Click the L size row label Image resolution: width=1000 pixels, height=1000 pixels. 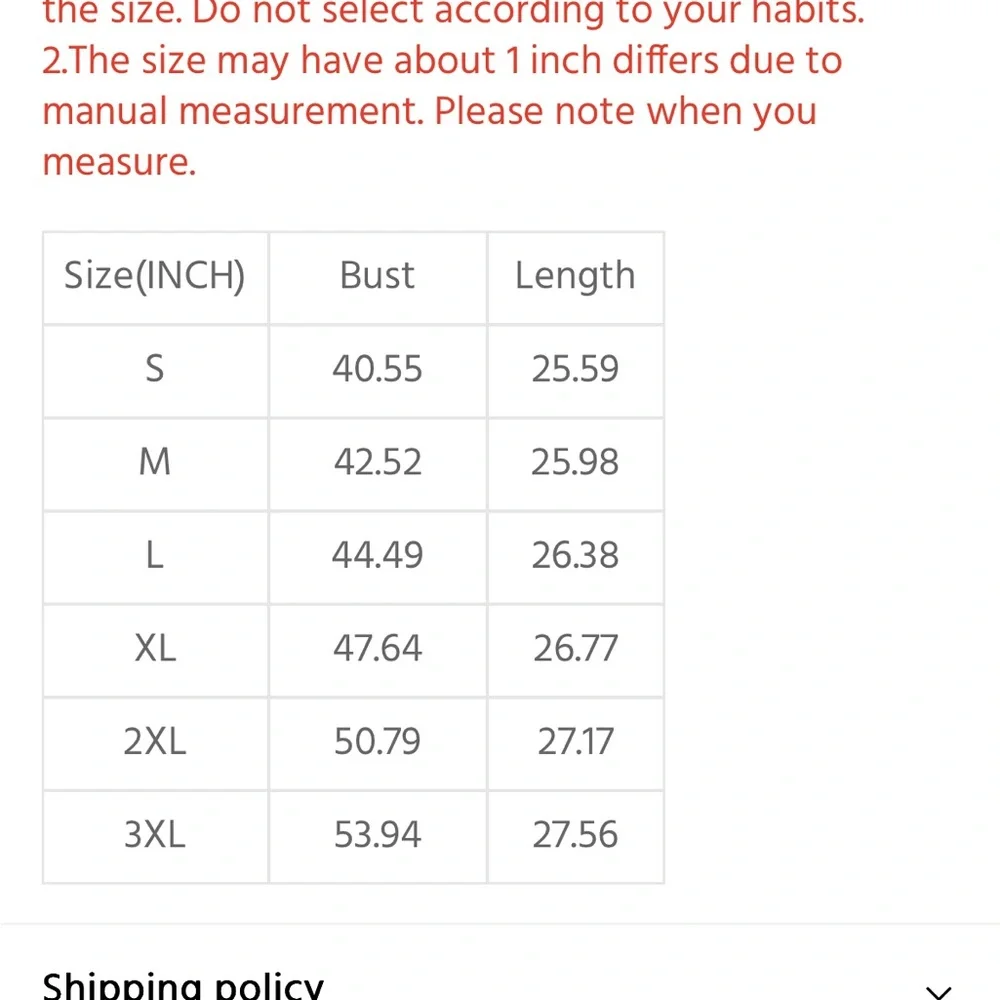tap(155, 555)
